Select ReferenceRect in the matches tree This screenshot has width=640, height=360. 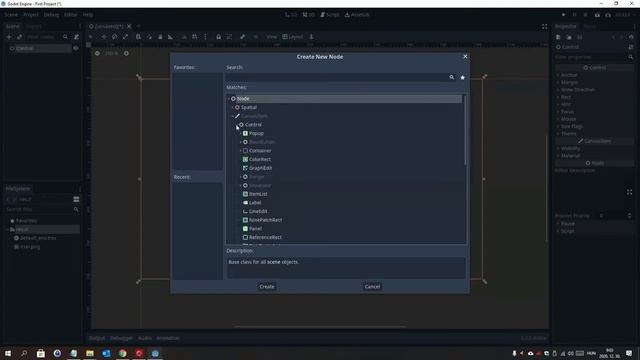pos(265,237)
